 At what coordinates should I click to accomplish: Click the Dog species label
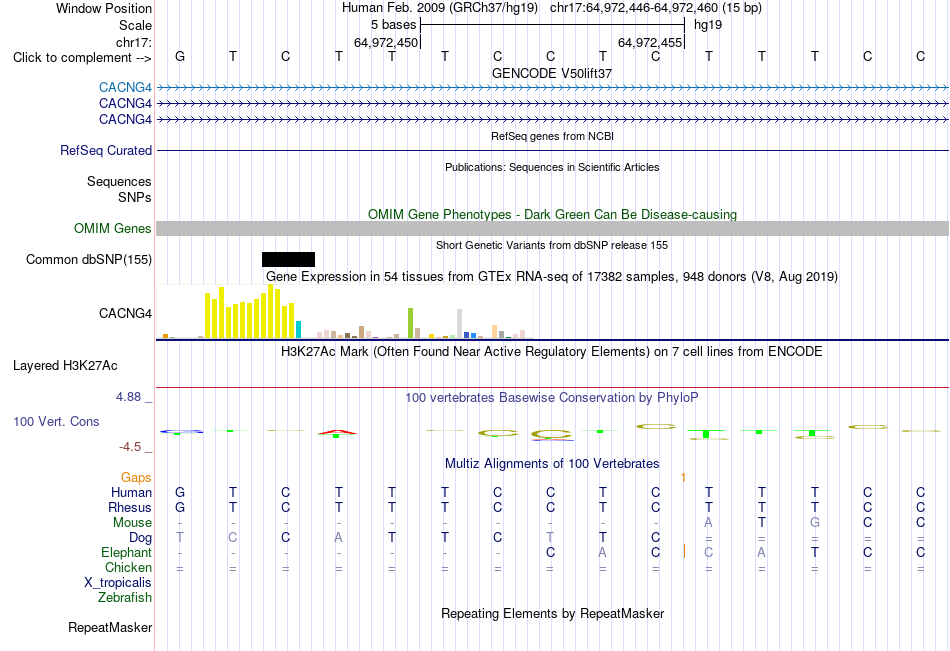click(x=141, y=538)
